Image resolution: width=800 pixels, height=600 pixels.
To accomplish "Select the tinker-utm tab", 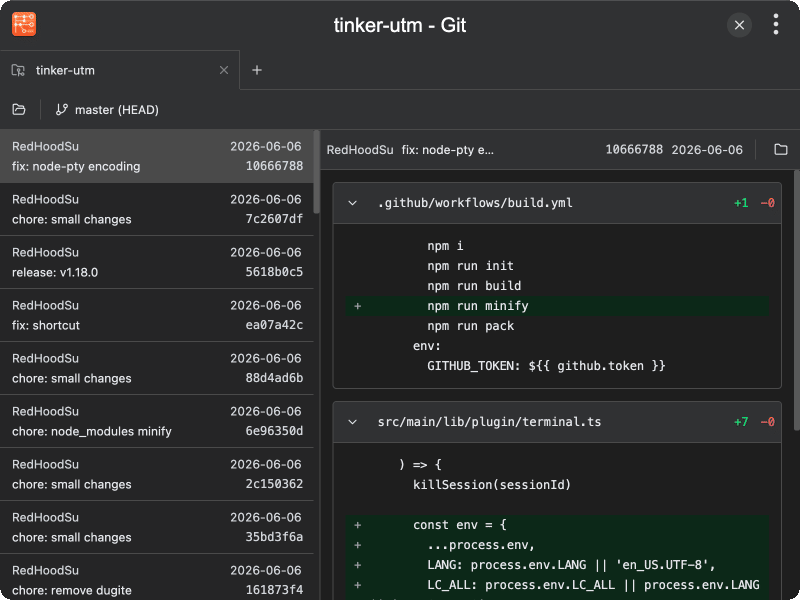I will tap(119, 70).
